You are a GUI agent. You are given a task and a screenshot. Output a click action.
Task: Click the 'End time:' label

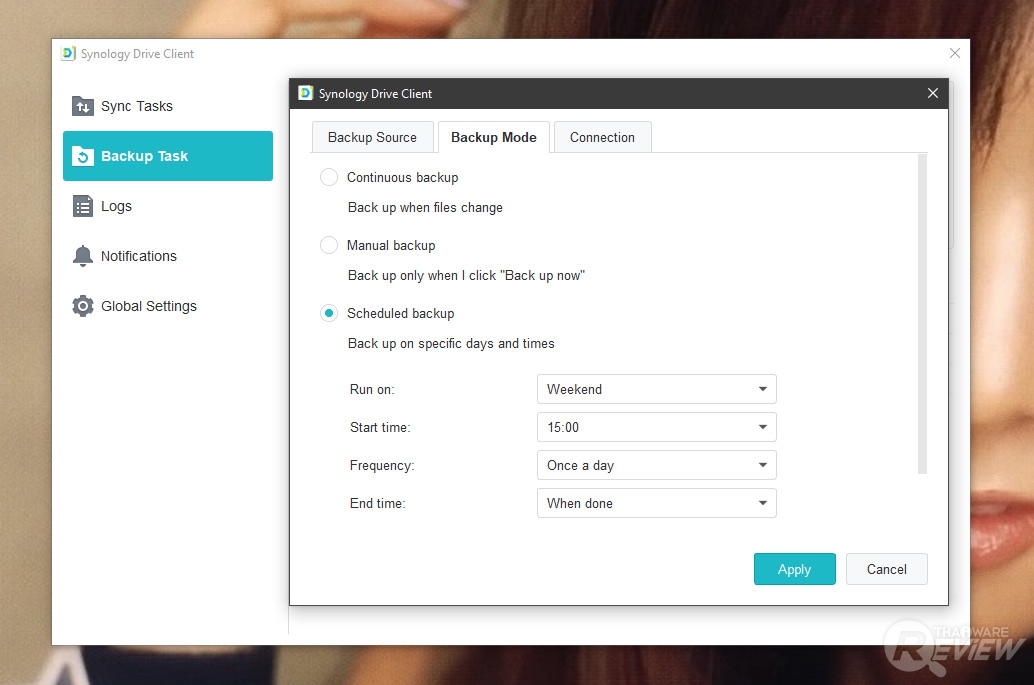(x=377, y=503)
